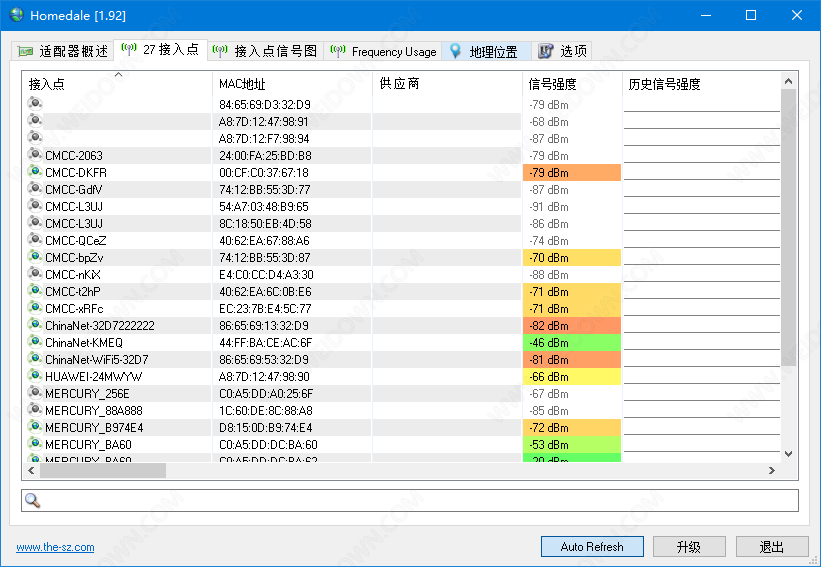Open the www.the-sz.com link
The width and height of the screenshot is (821, 567).
click(x=56, y=547)
